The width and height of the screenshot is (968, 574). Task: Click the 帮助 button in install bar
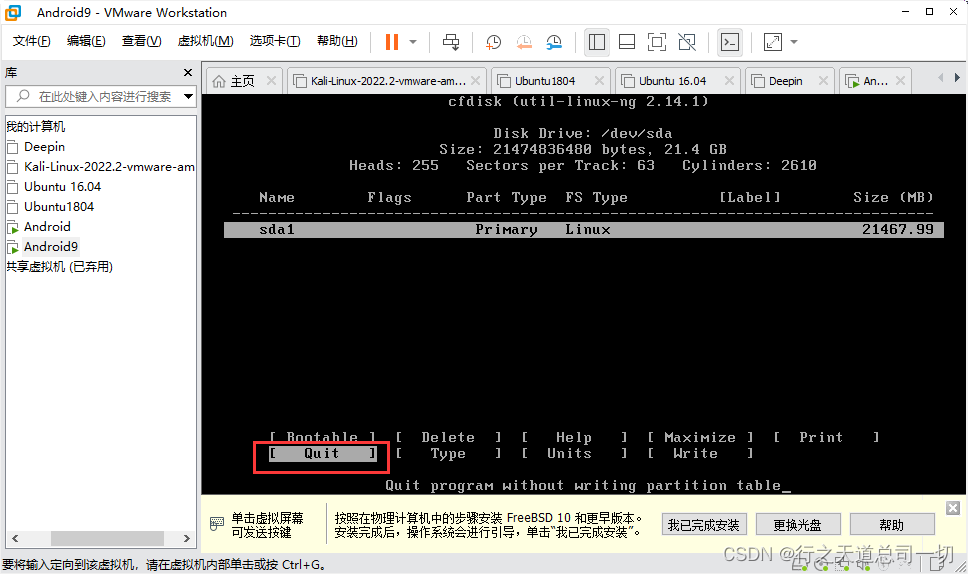[x=891, y=525]
